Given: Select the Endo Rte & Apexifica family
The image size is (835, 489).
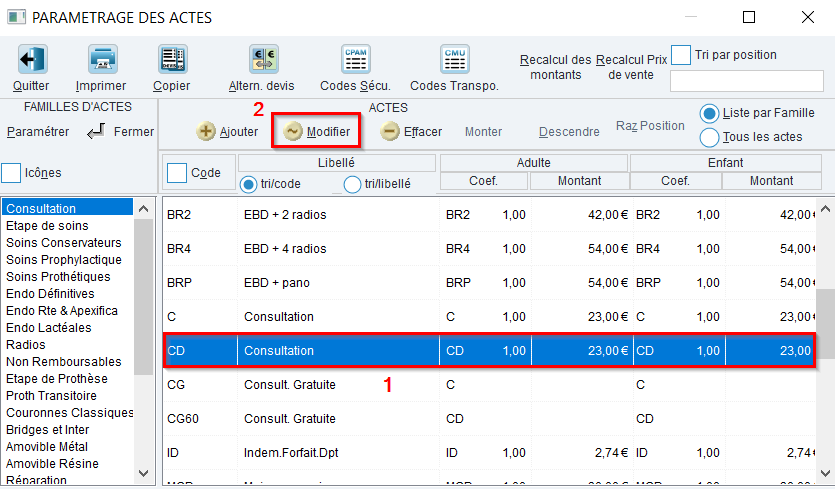Looking at the screenshot, I should click(x=68, y=311).
